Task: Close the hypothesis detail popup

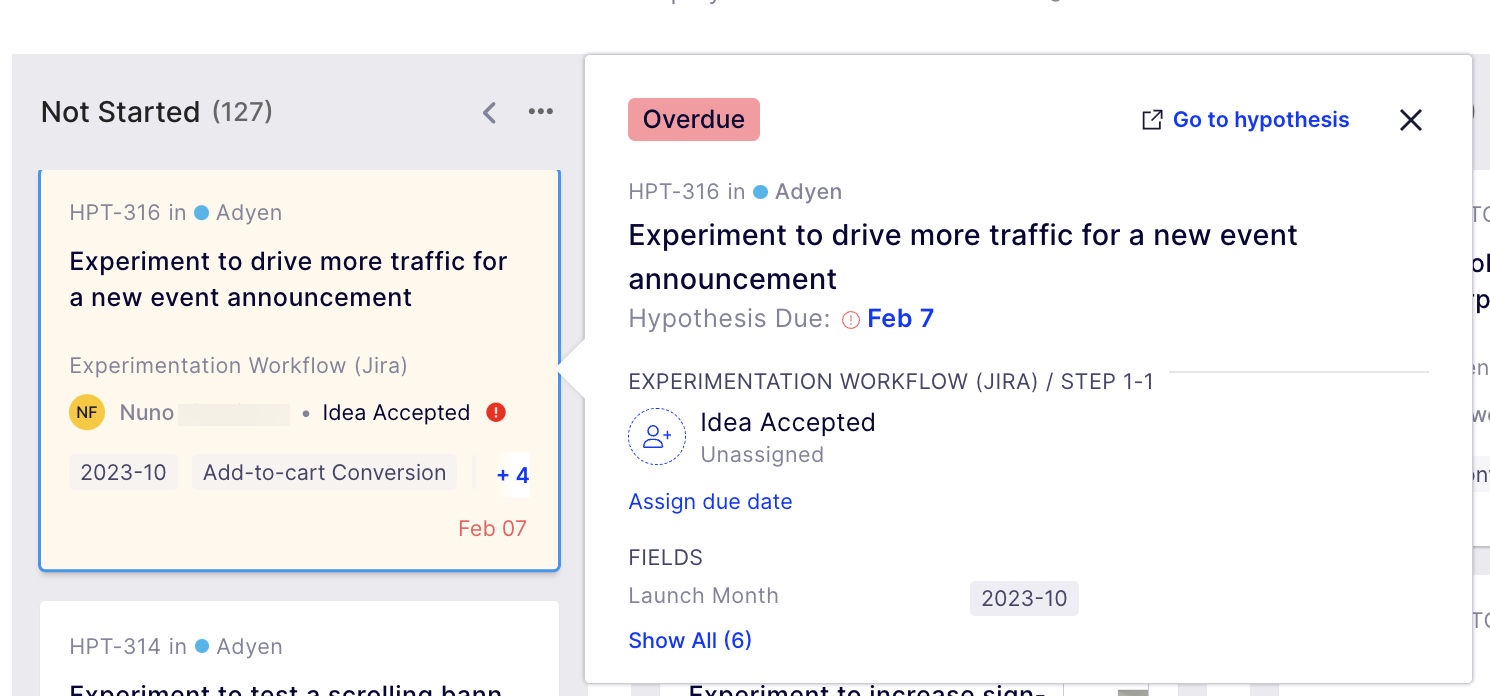Action: pos(1411,120)
